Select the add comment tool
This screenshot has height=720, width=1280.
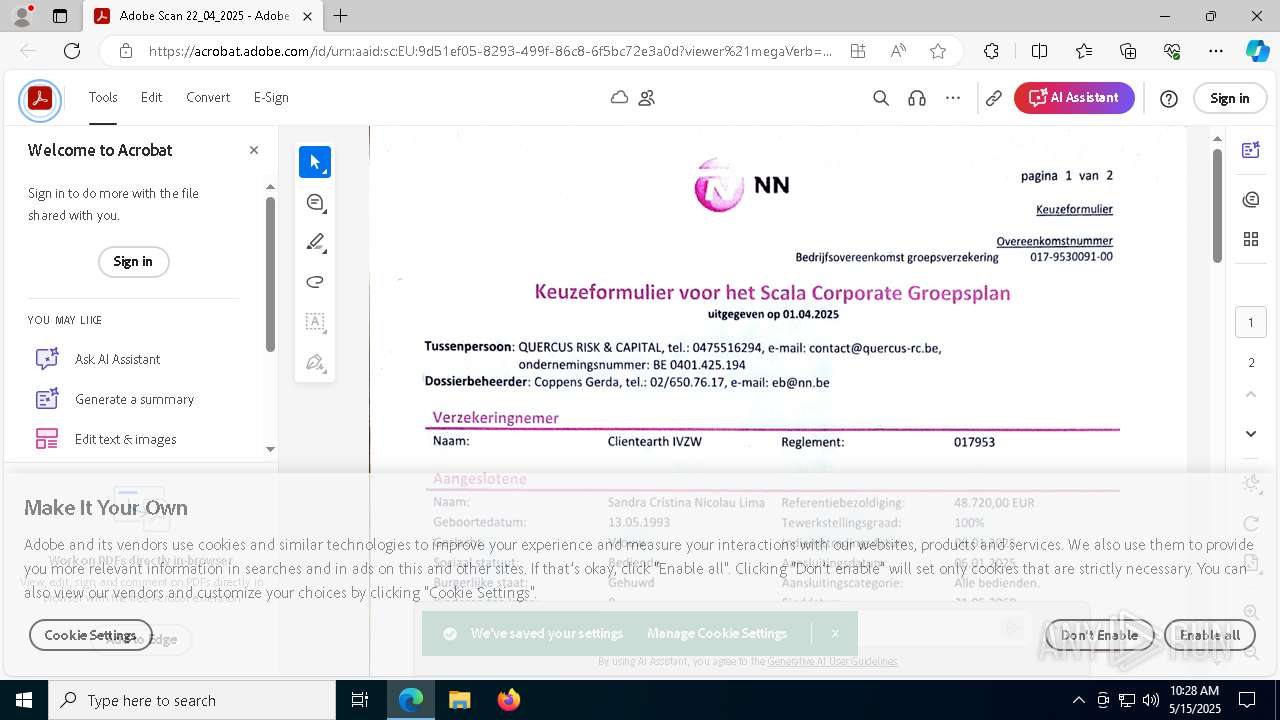pyautogui.click(x=315, y=202)
